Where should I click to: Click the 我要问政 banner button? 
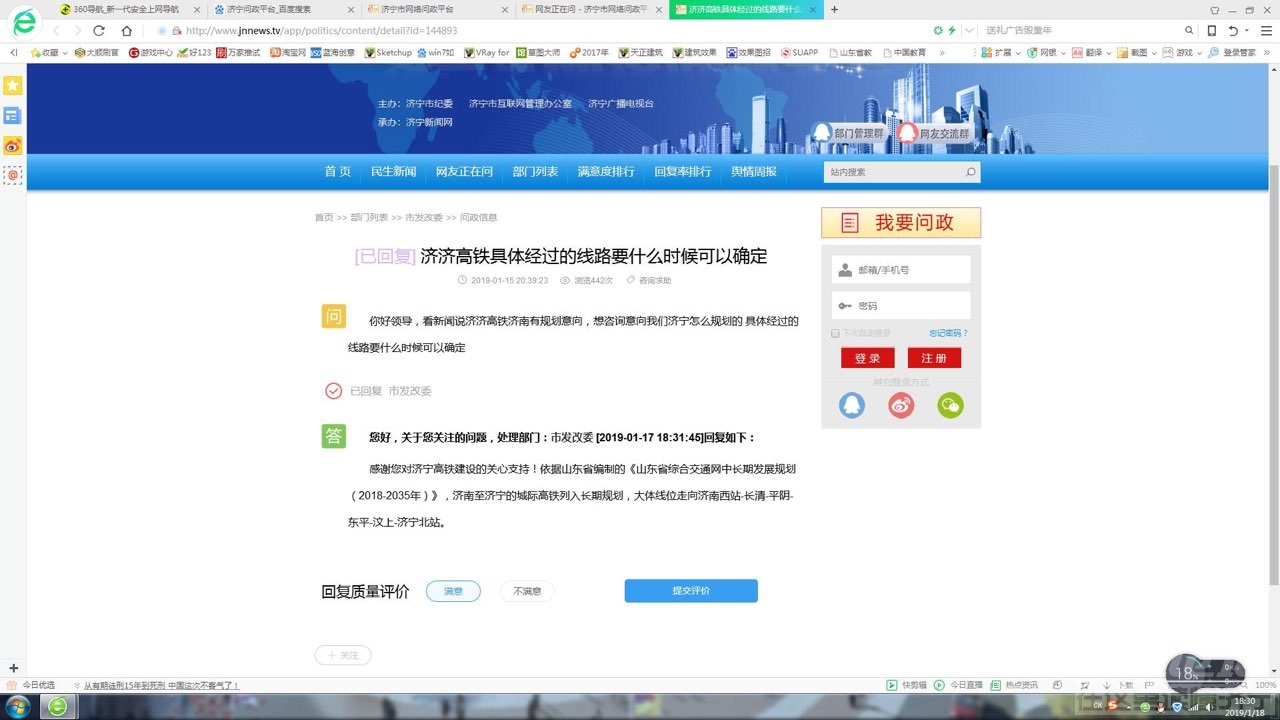coord(901,222)
